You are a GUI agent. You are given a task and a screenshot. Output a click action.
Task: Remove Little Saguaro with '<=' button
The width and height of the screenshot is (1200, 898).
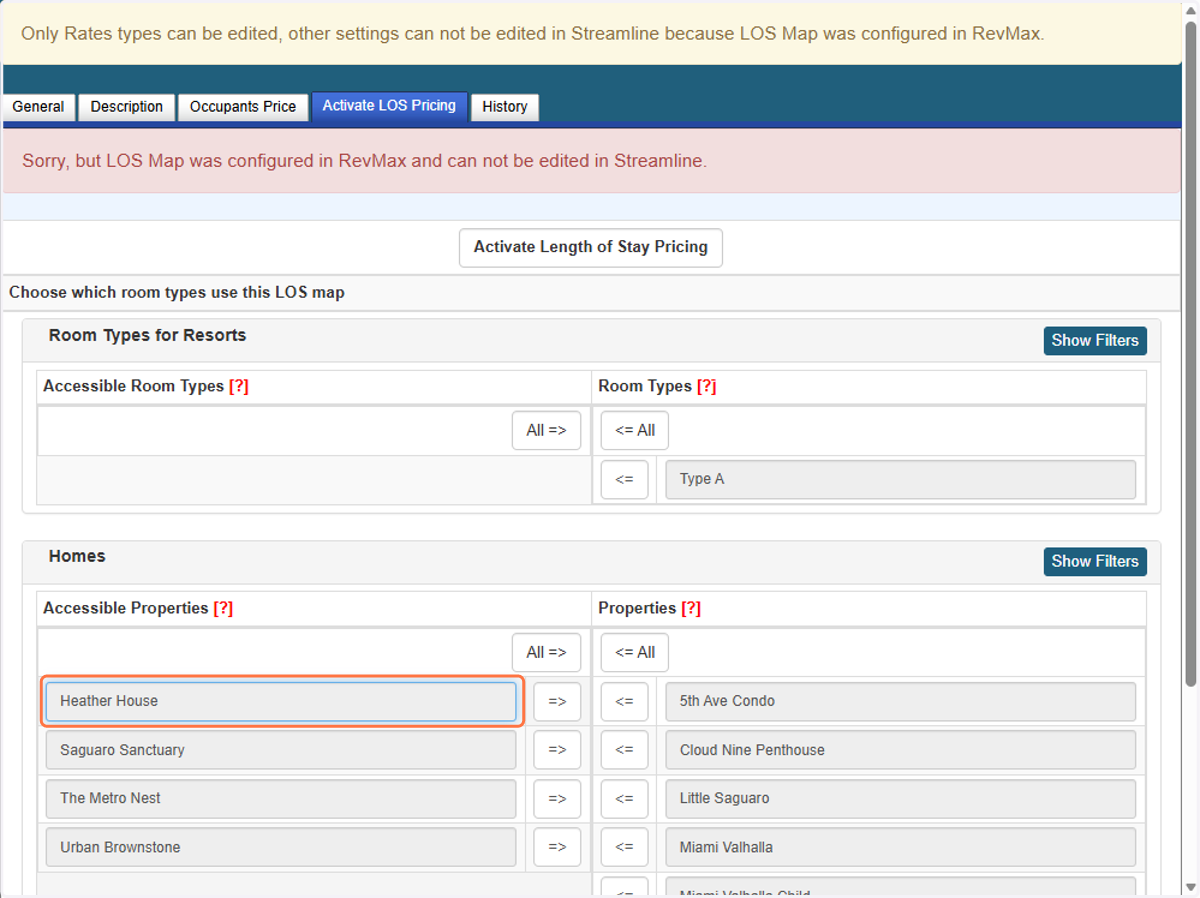[x=625, y=798]
